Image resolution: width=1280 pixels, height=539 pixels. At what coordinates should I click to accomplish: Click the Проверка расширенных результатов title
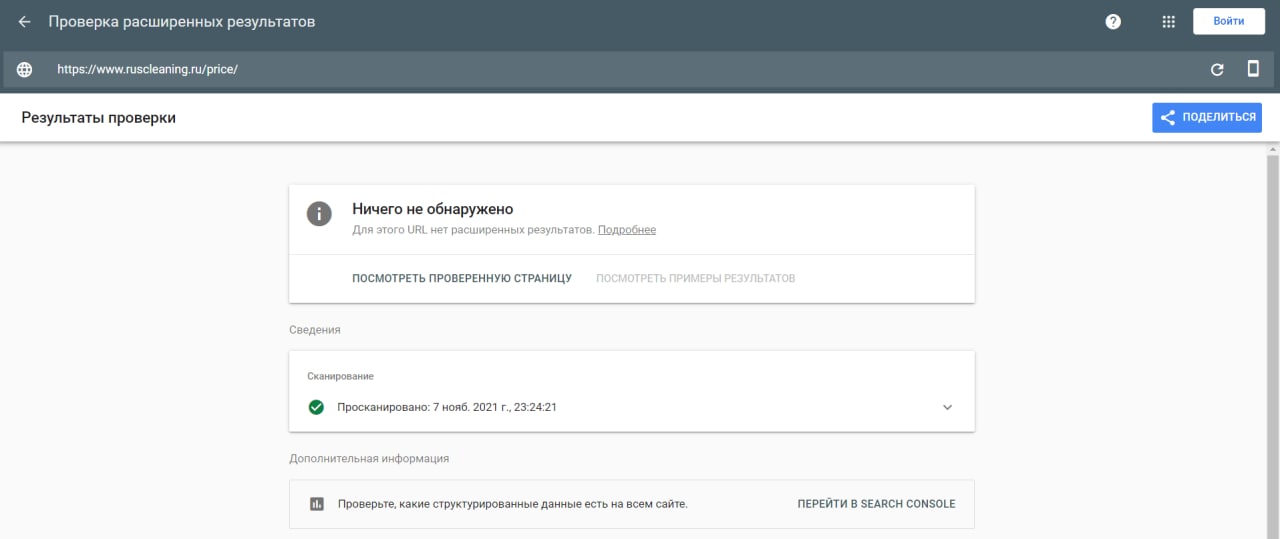[181, 21]
